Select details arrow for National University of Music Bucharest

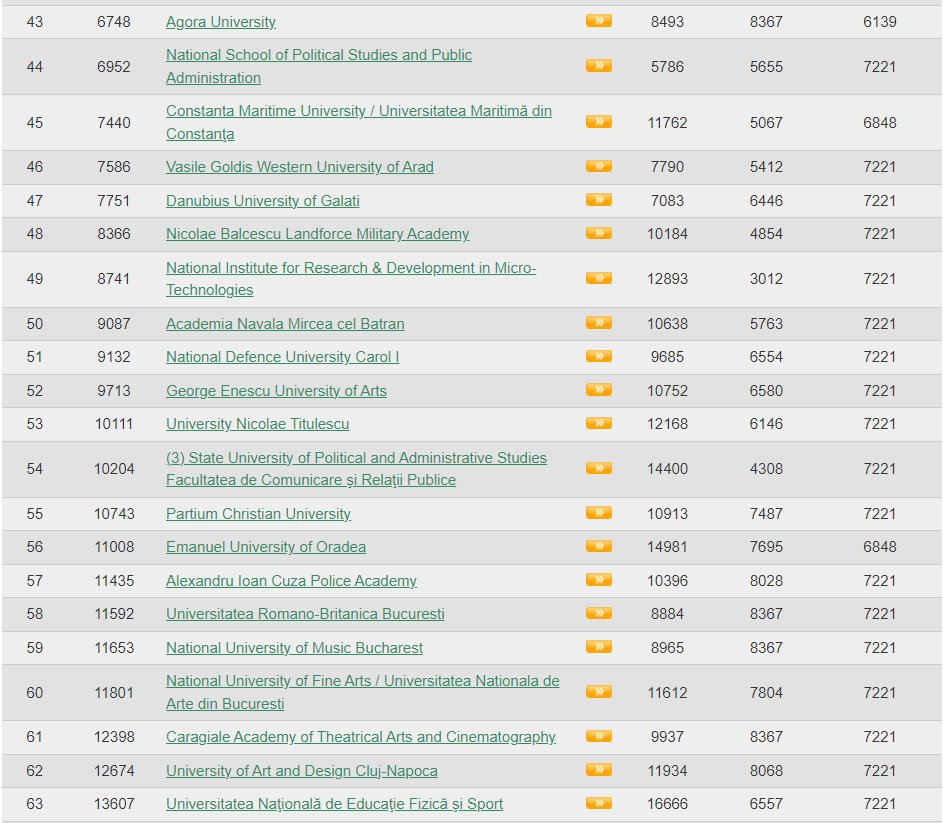(598, 646)
